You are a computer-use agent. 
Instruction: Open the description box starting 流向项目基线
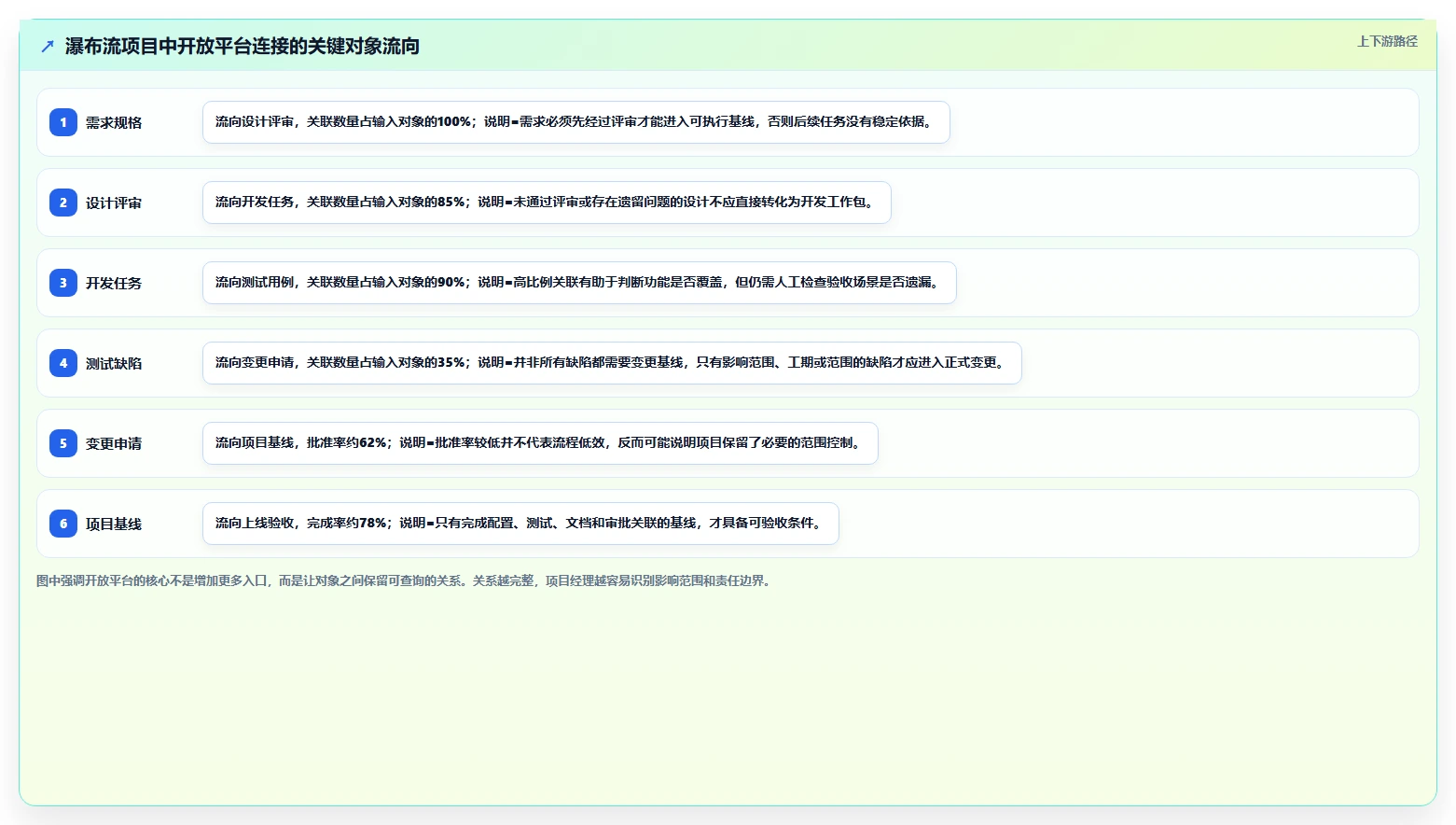pos(540,443)
